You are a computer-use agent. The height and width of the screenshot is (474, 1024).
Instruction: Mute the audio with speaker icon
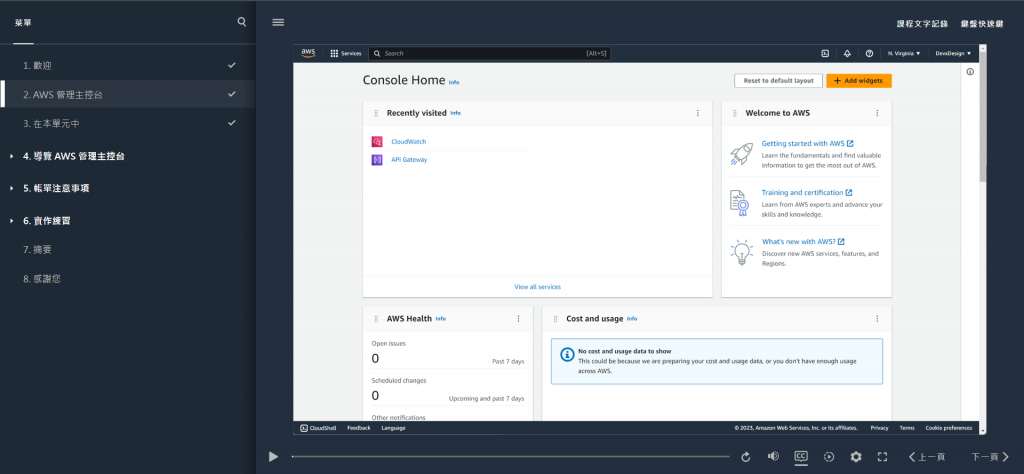tap(773, 457)
